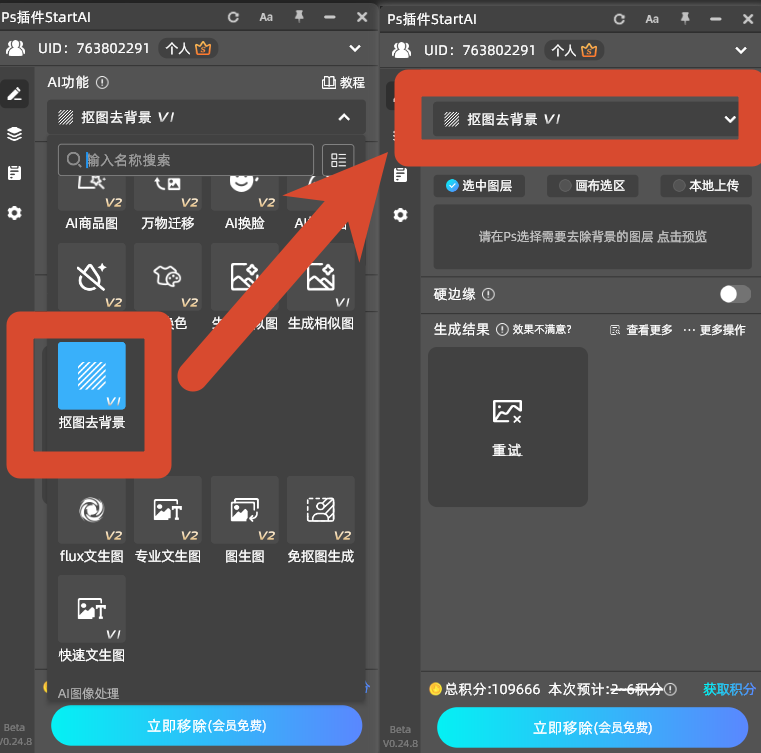Screen dimensions: 761x753
Task: Expand the 抠图去背景 dropdown in right panel
Action: tap(730, 119)
